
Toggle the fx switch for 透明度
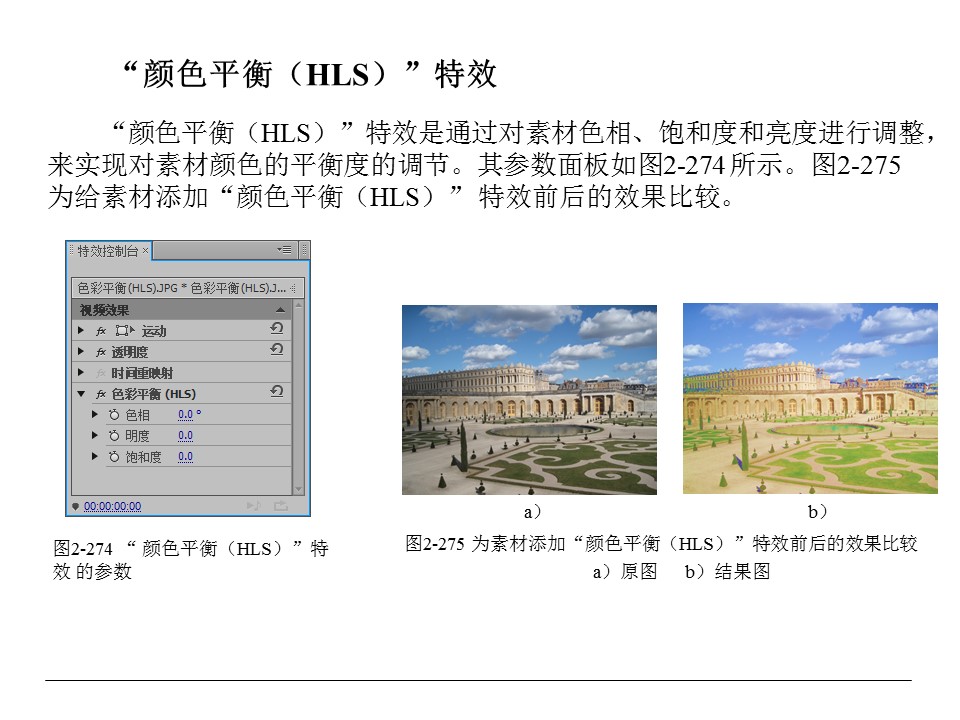[101, 352]
